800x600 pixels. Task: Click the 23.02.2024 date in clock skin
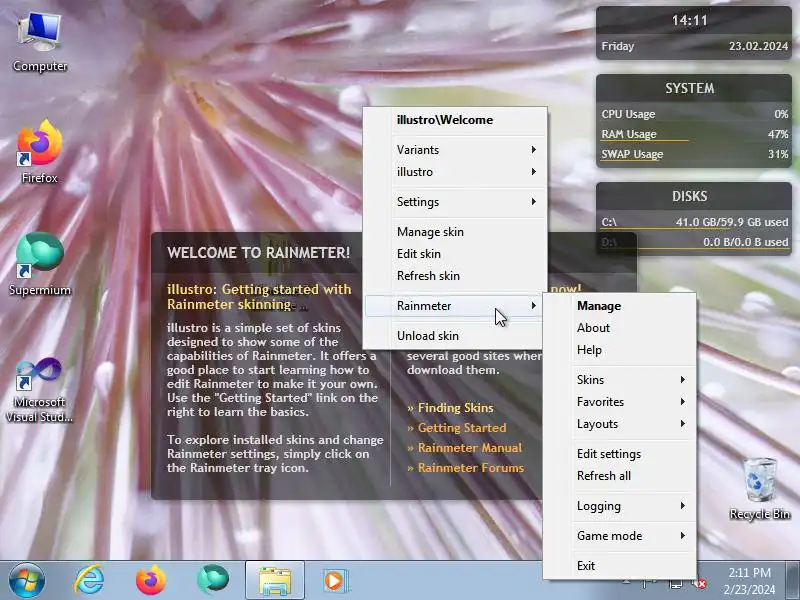[x=758, y=46]
